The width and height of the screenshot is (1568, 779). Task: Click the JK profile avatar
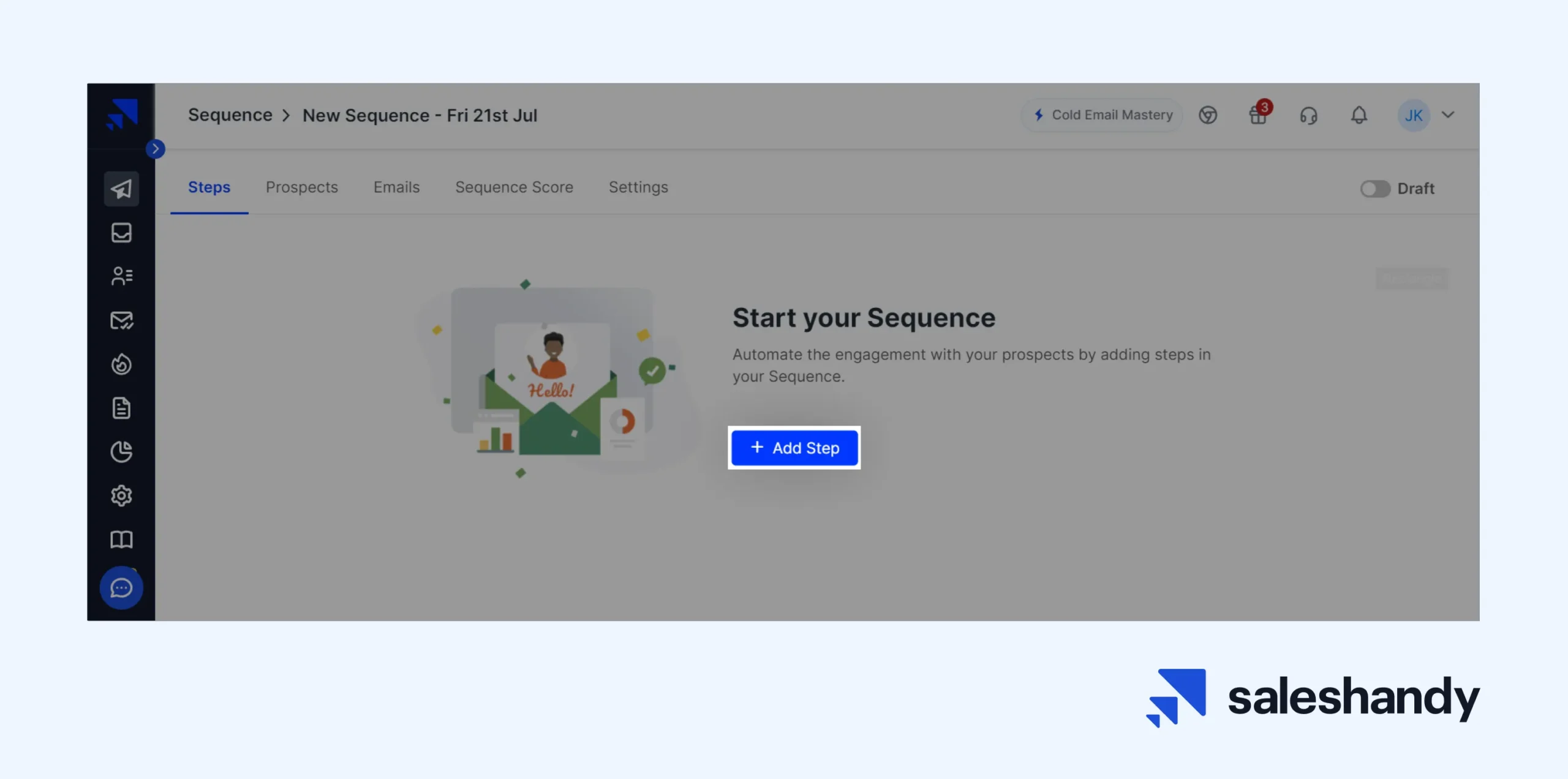1414,115
